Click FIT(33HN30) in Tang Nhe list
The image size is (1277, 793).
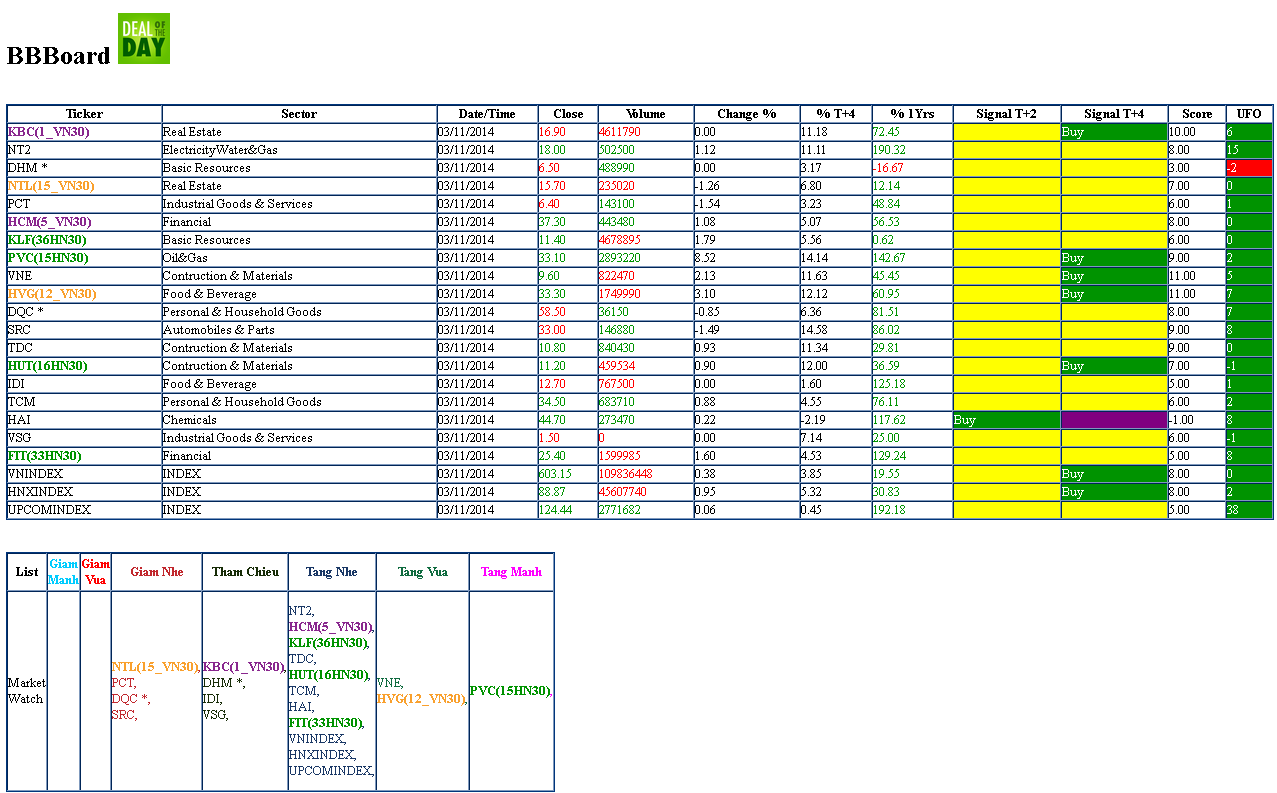pos(325,723)
